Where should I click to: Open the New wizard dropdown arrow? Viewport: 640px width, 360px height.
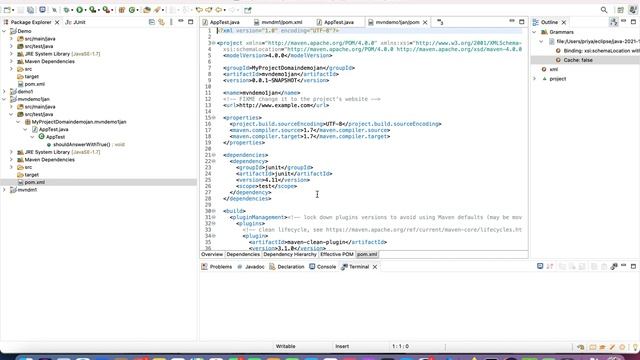[13, 10]
